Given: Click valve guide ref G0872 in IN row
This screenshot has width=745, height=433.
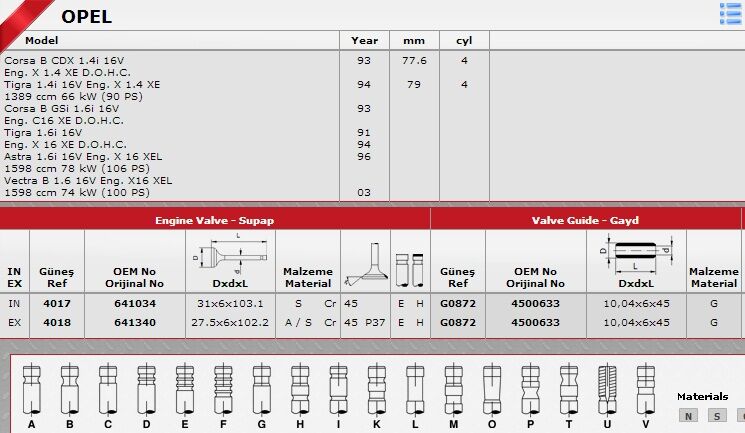Looking at the screenshot, I should click(x=457, y=303).
